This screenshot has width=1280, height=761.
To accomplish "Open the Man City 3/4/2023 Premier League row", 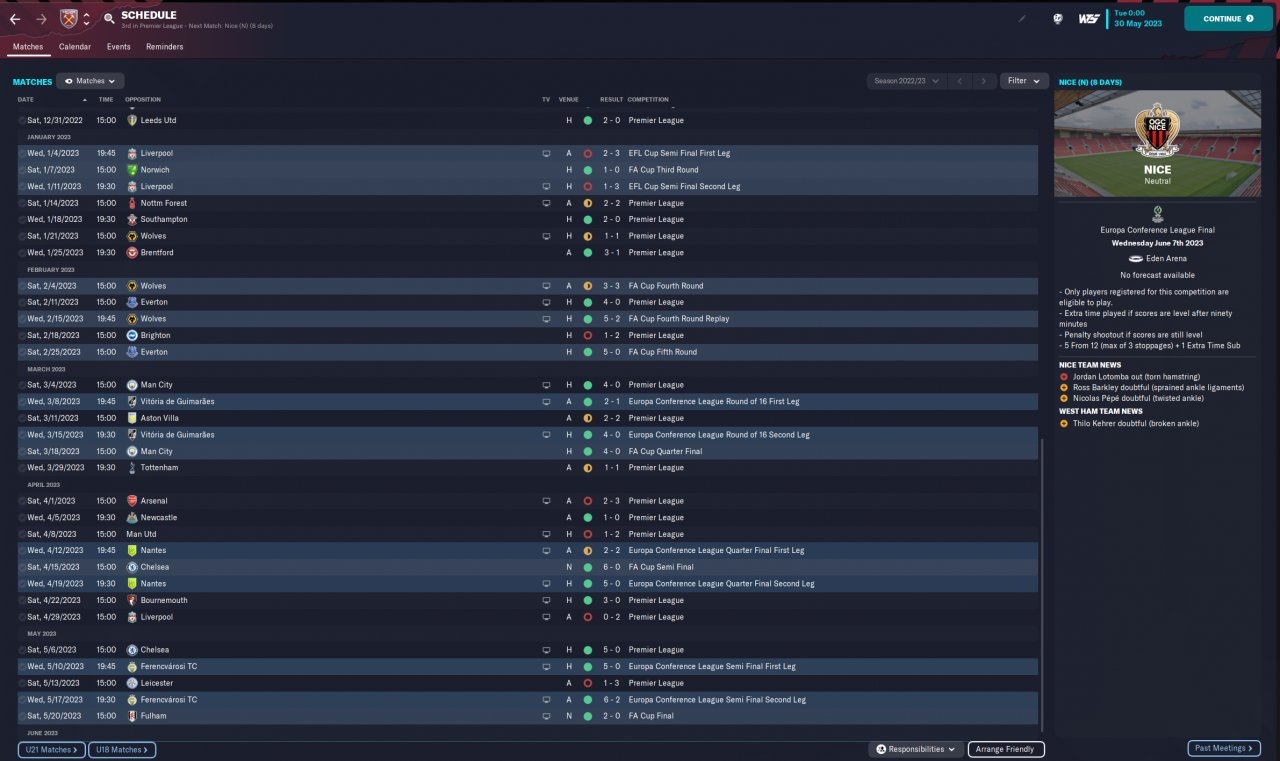I will [527, 385].
